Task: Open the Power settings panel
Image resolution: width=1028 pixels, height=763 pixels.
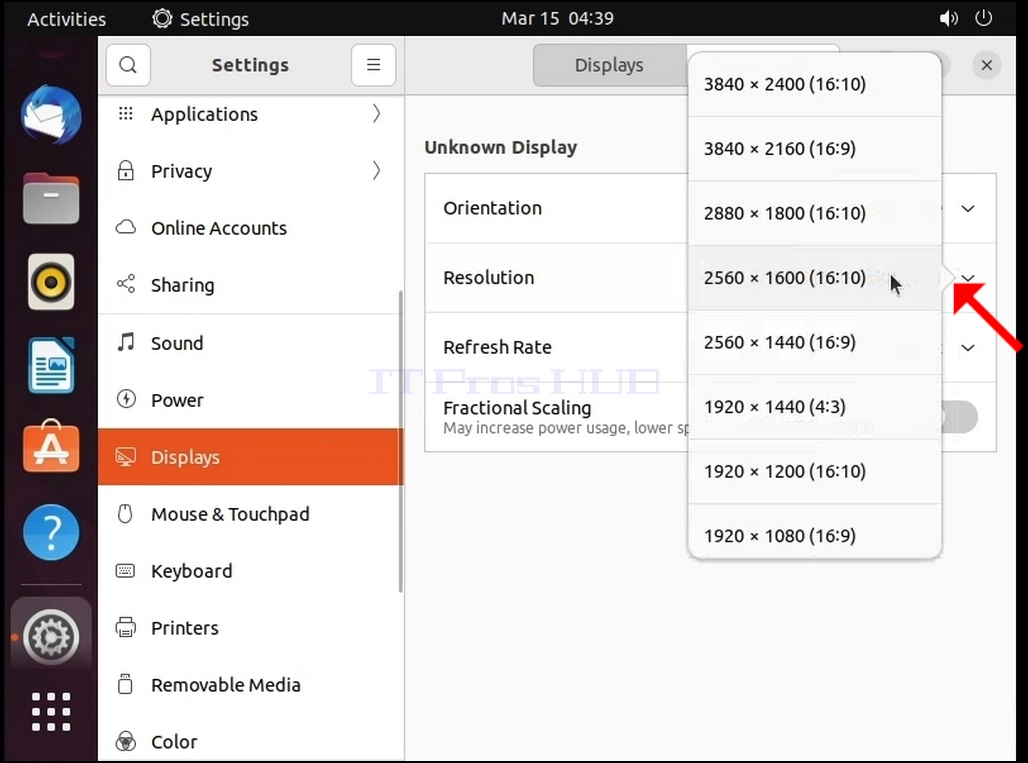Action: [251, 400]
